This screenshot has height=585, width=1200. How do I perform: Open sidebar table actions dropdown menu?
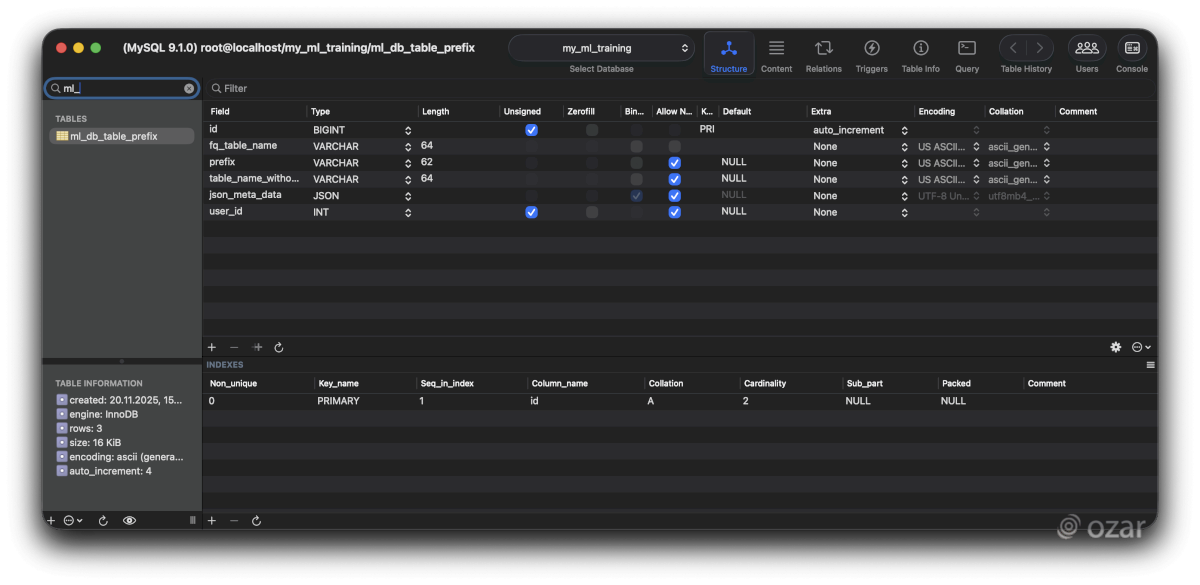(x=73, y=521)
